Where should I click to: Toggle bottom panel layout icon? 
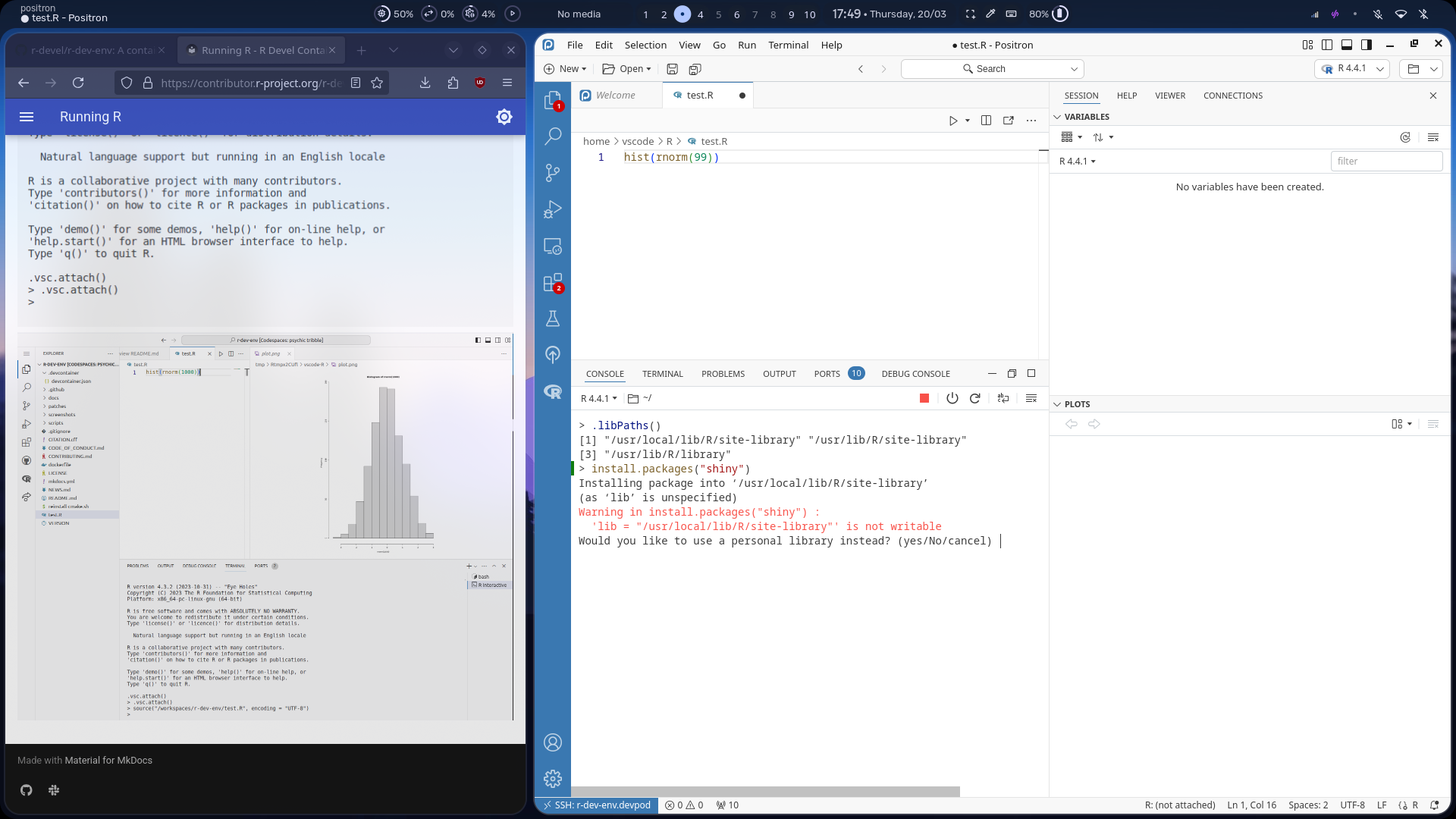tap(1347, 45)
